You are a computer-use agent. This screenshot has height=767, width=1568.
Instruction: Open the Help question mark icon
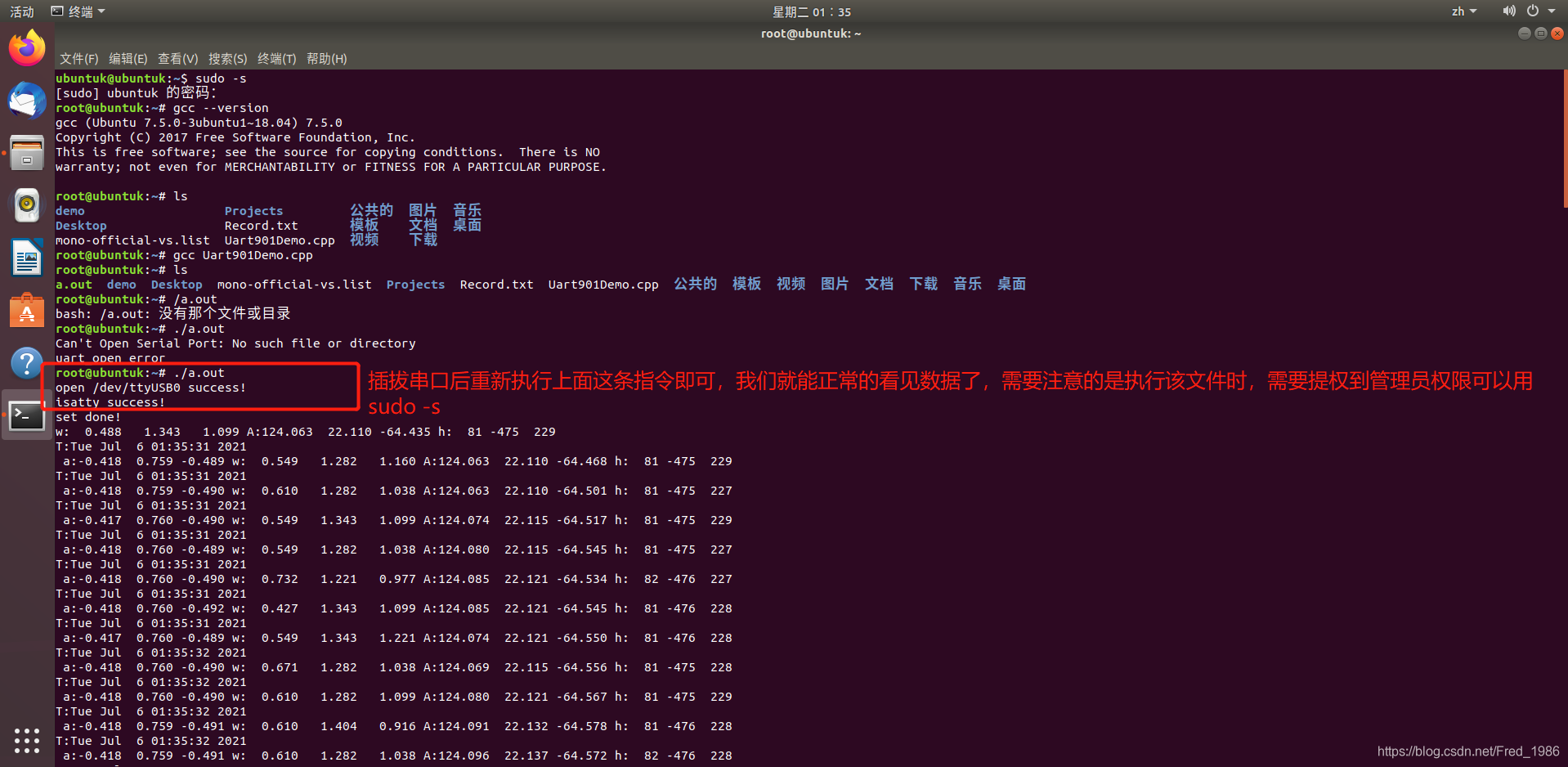tap(27, 362)
